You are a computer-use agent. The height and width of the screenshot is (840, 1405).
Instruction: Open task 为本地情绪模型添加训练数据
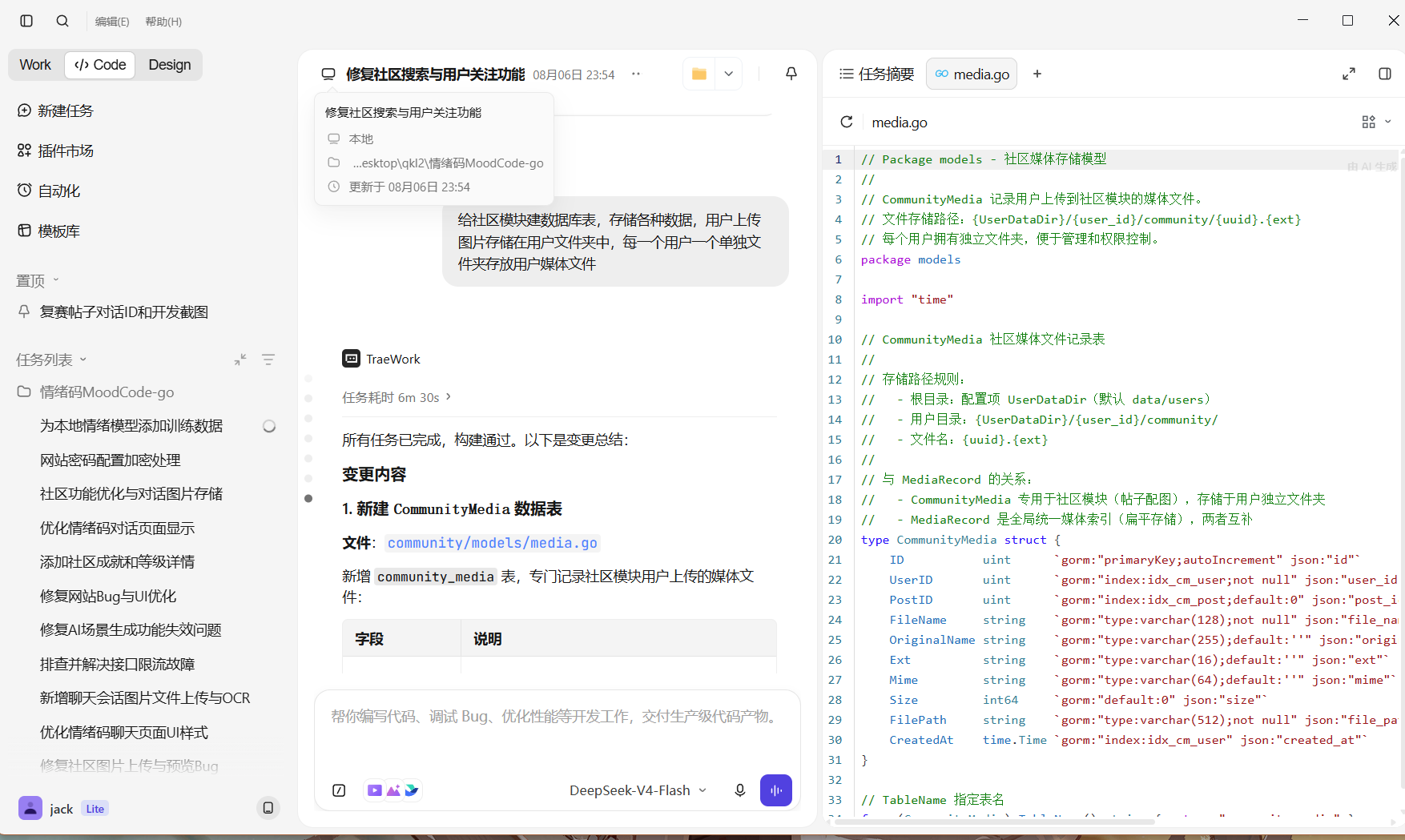(x=131, y=426)
